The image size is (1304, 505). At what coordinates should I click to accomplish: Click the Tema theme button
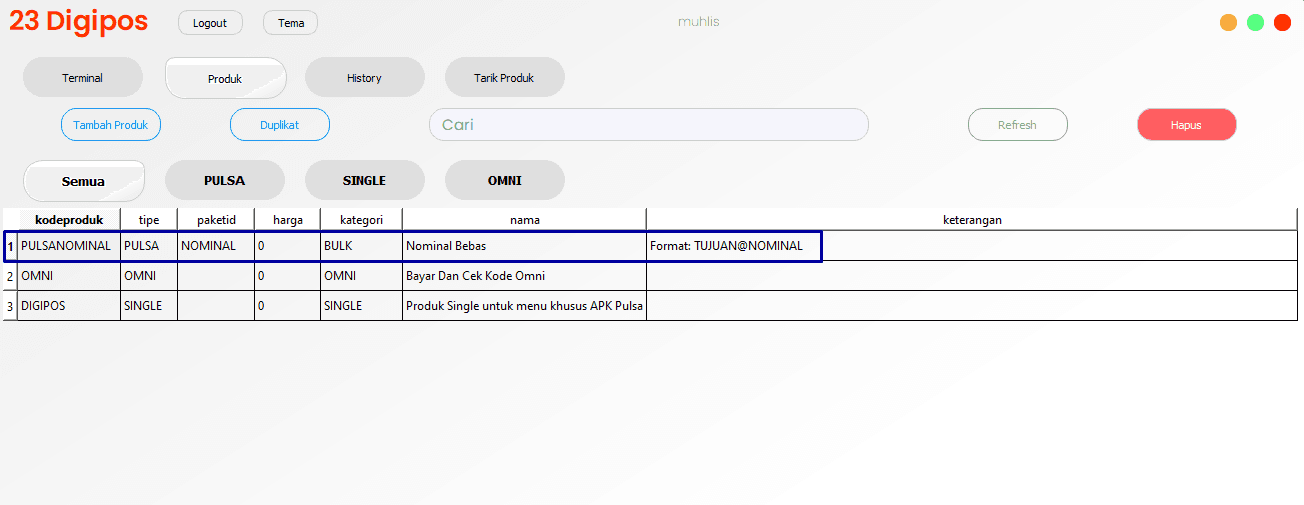pos(290,23)
